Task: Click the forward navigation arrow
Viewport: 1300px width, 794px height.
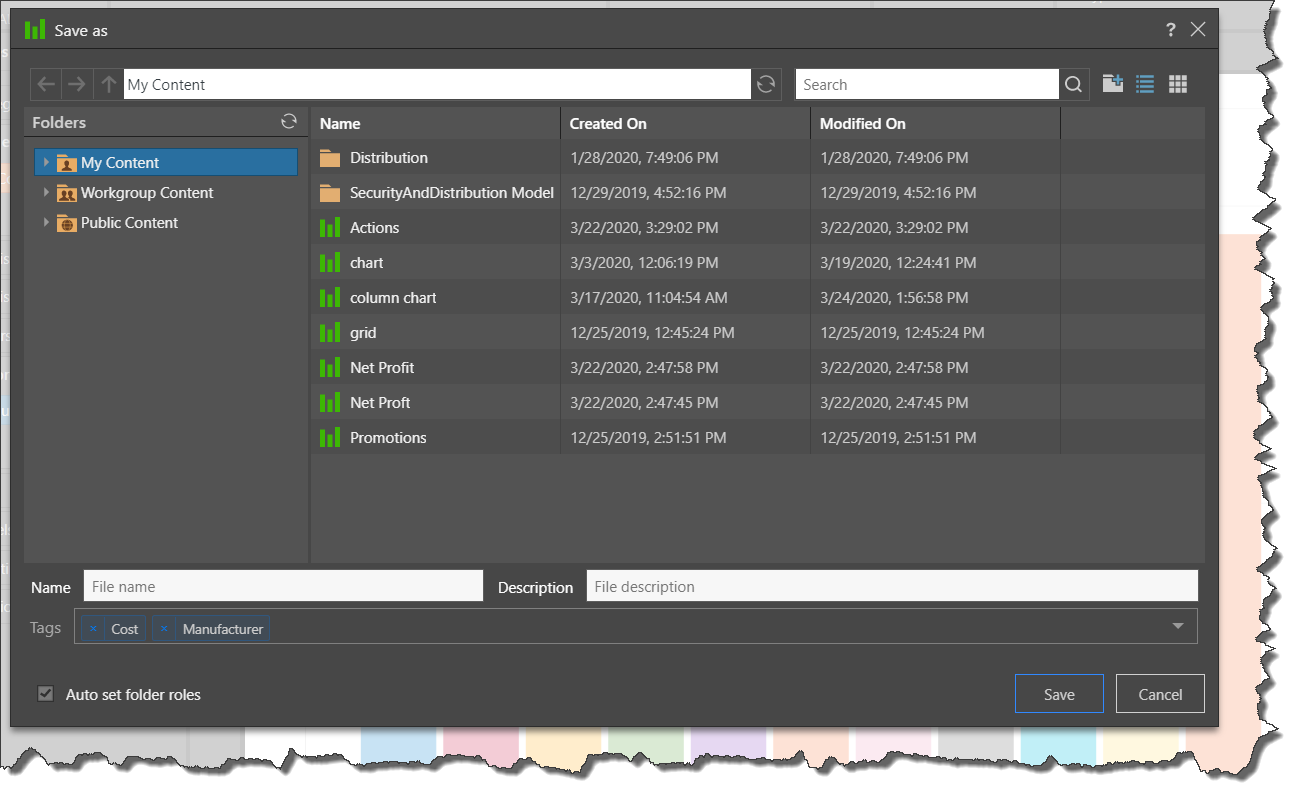Action: (77, 85)
